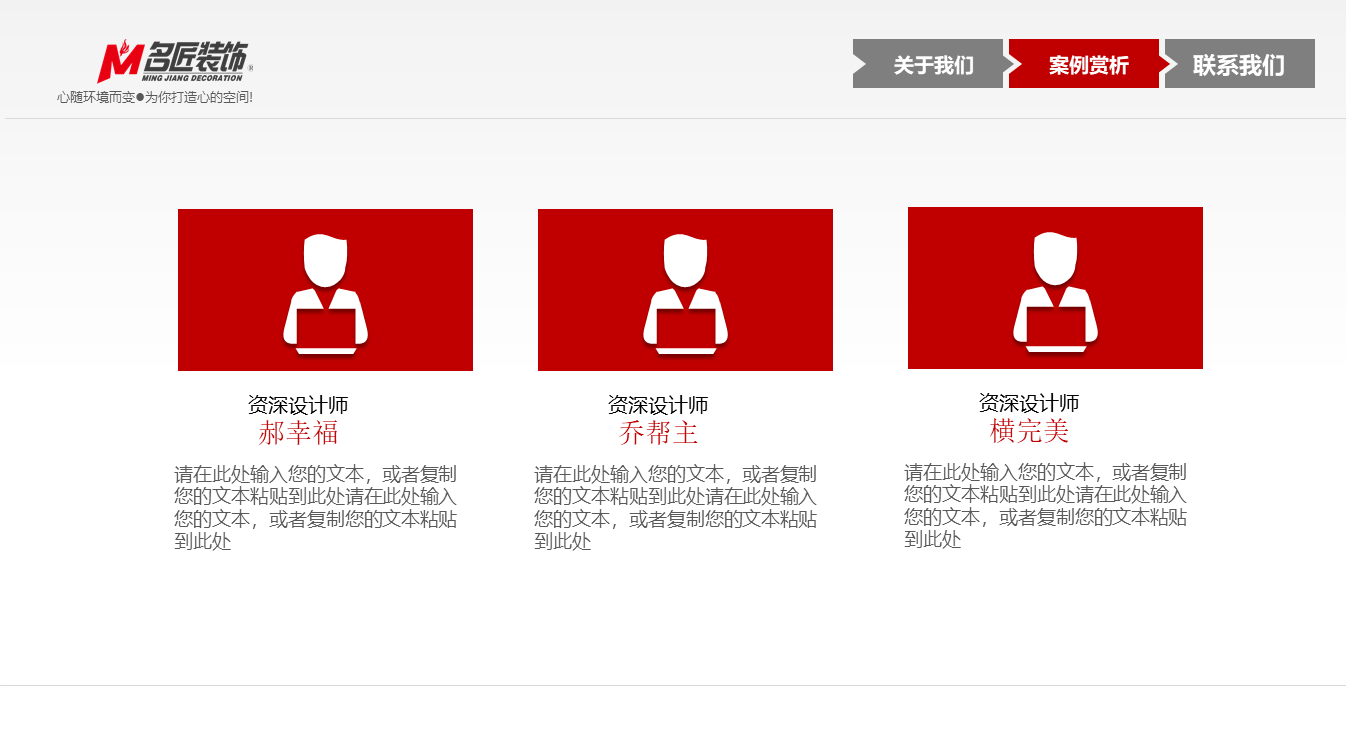Click the Ming Jiang Decoration logo
1346x756 pixels.
click(x=175, y=62)
